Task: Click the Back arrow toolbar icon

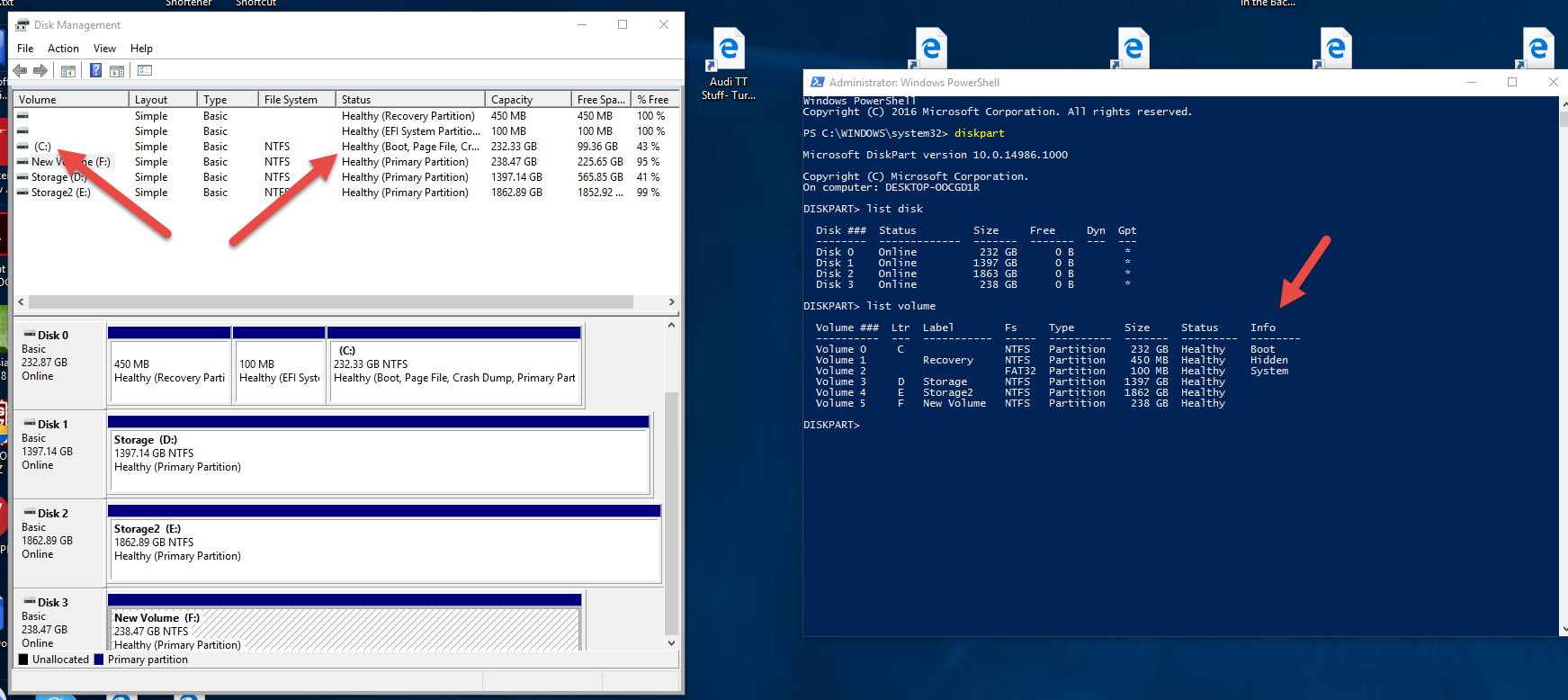Action: pos(20,71)
